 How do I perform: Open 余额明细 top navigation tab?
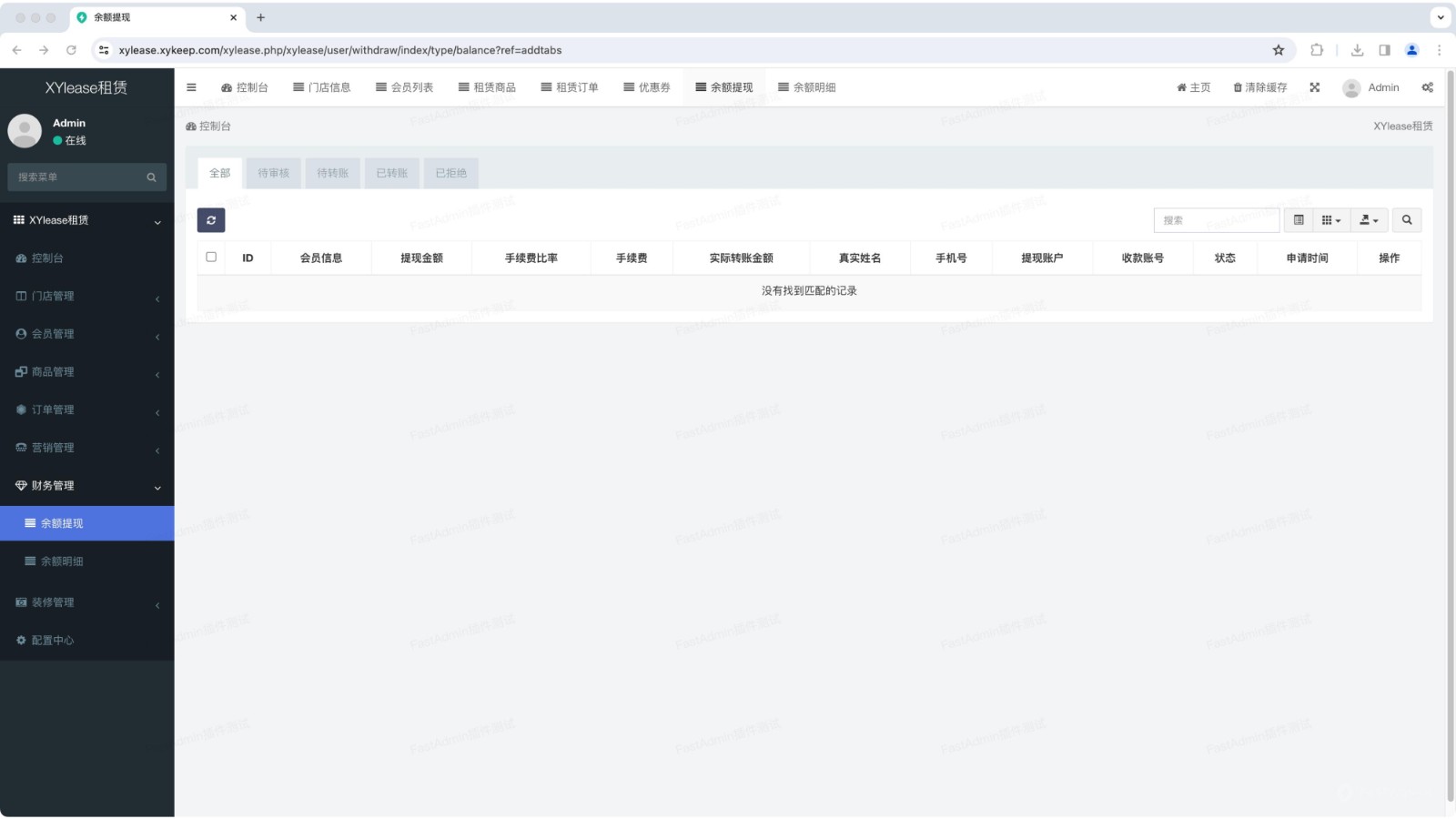click(807, 87)
